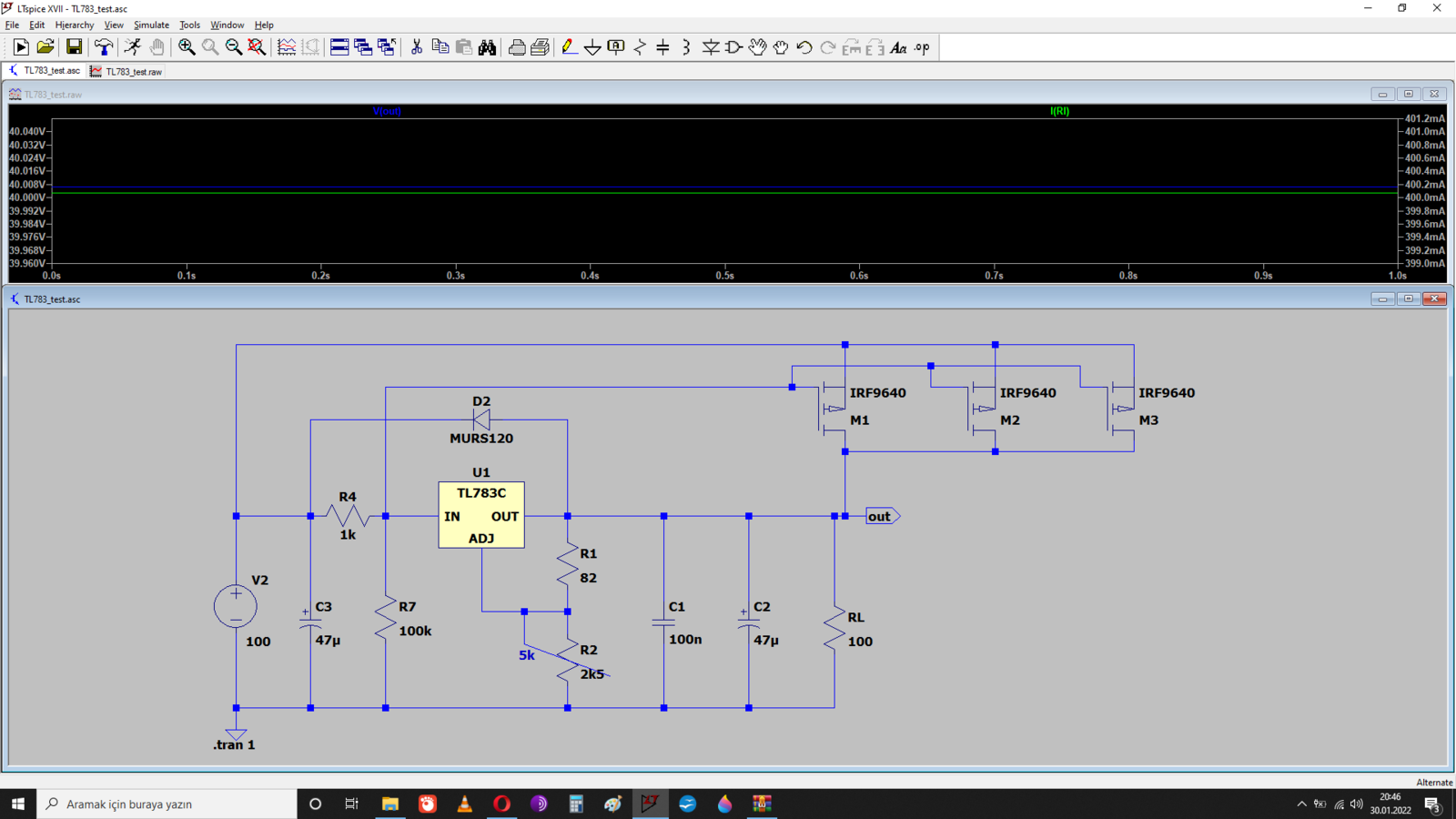This screenshot has width=1456, height=819.
Task: Open a file with the folder icon
Action: pyautogui.click(x=45, y=47)
